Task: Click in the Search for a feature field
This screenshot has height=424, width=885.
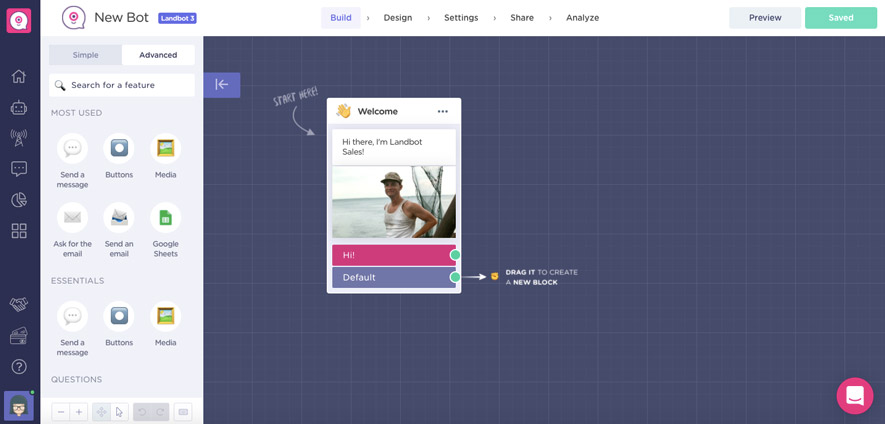Action: point(122,85)
